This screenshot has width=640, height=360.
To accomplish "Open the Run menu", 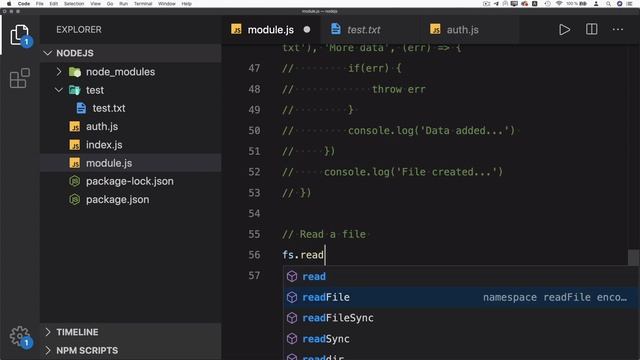I will (x=123, y=4).
